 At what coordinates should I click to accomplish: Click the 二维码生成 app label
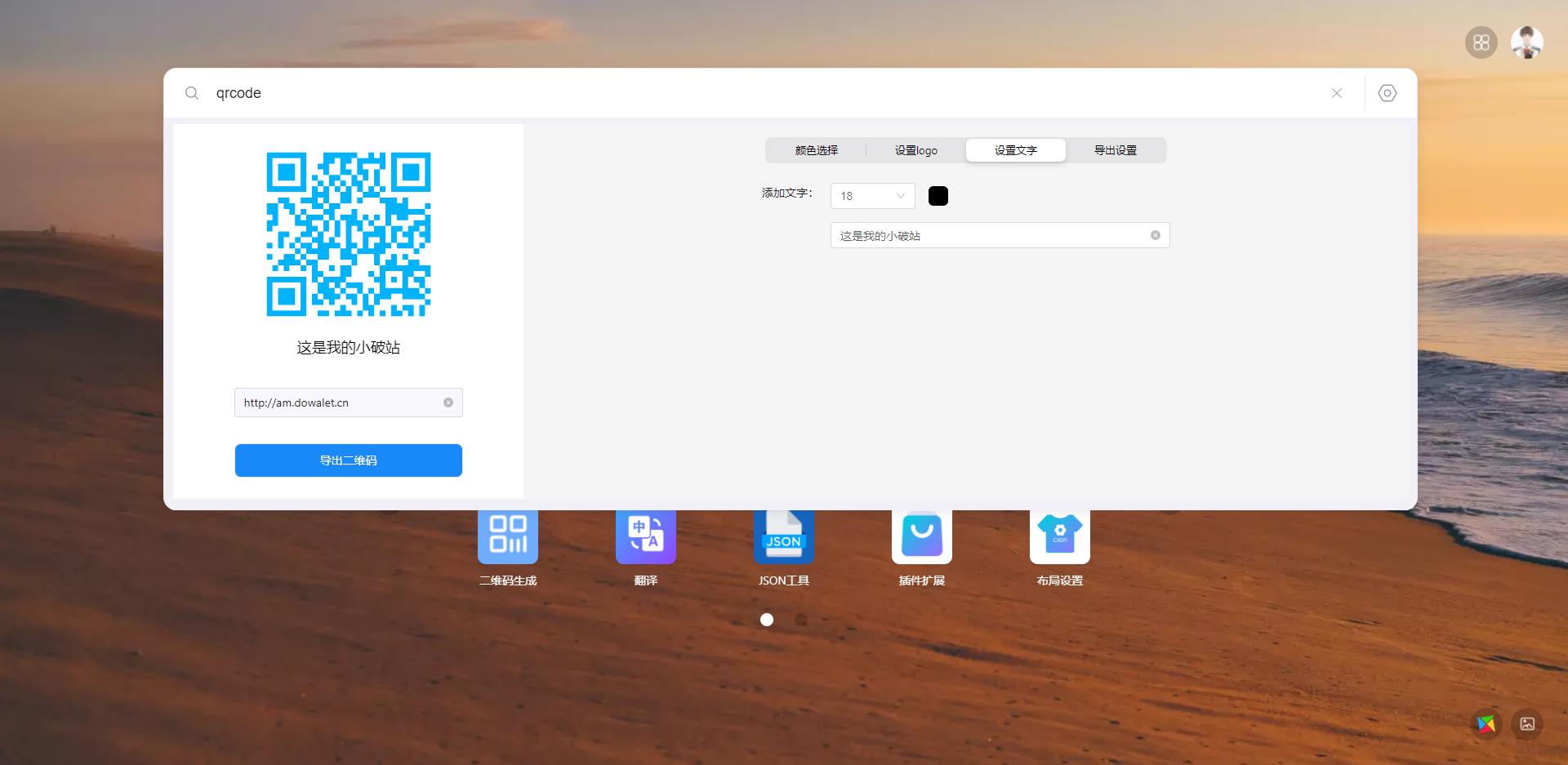coord(508,580)
